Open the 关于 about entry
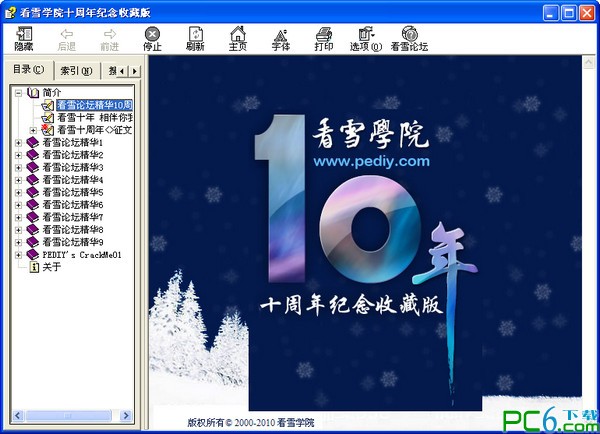Screen dimensions: 600x434 tap(52, 267)
